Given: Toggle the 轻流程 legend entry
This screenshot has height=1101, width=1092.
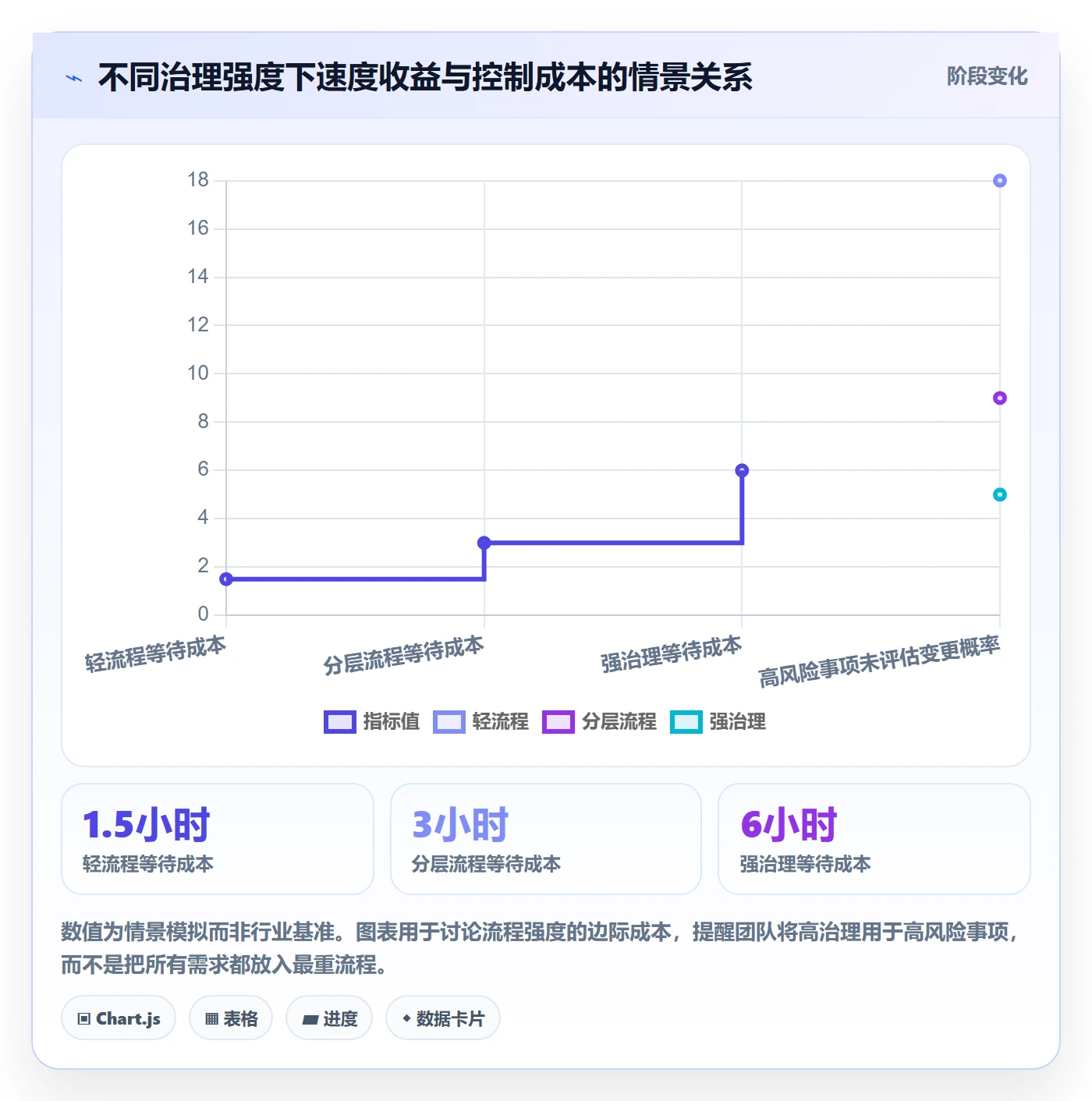Looking at the screenshot, I should (481, 722).
